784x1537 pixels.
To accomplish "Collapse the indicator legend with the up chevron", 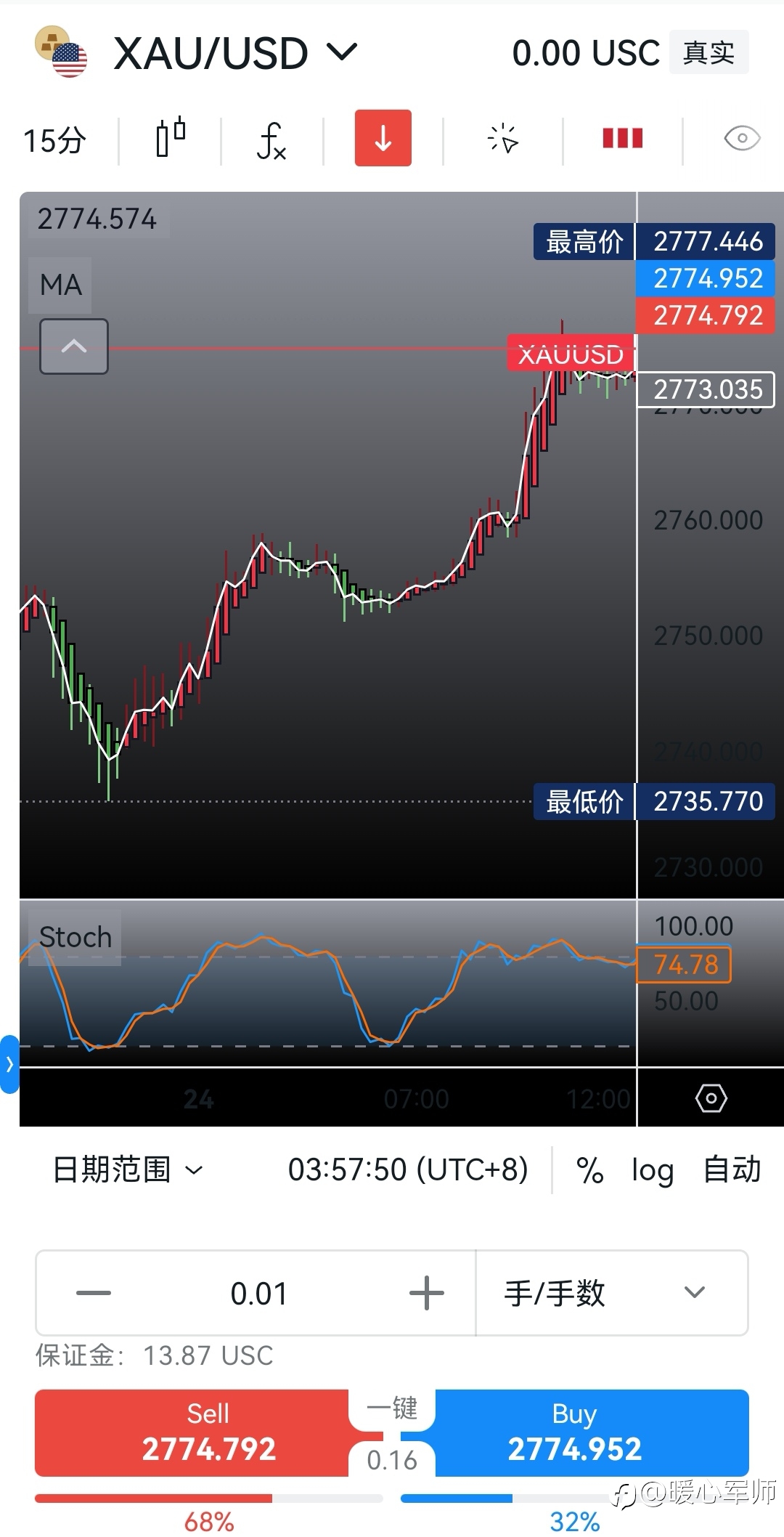I will [x=74, y=346].
